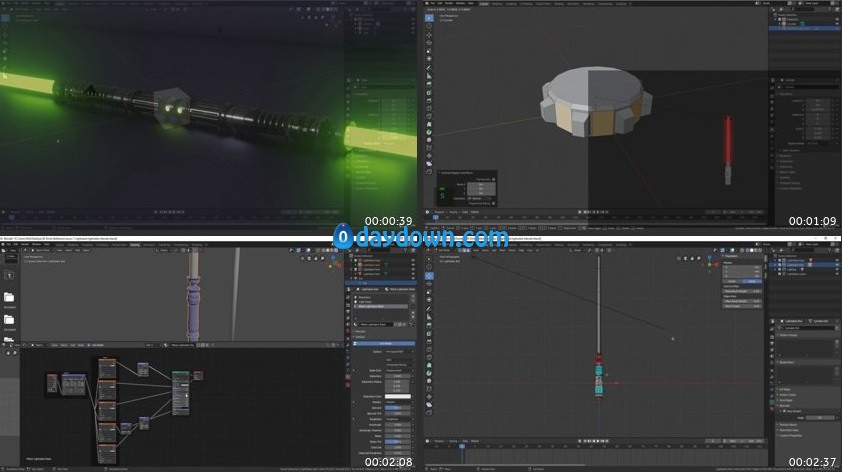Collapse the Vertex Groups panel in 00:02:37 frame
The width and height of the screenshot is (842, 472).
point(789,335)
